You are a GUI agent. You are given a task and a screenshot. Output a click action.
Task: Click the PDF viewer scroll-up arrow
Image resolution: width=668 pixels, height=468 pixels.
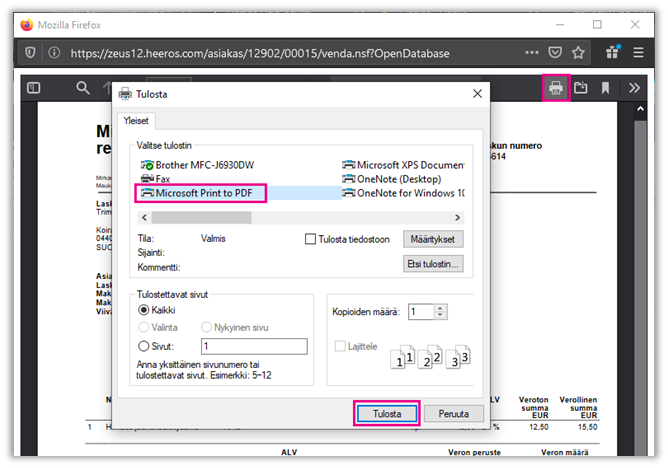coord(640,109)
